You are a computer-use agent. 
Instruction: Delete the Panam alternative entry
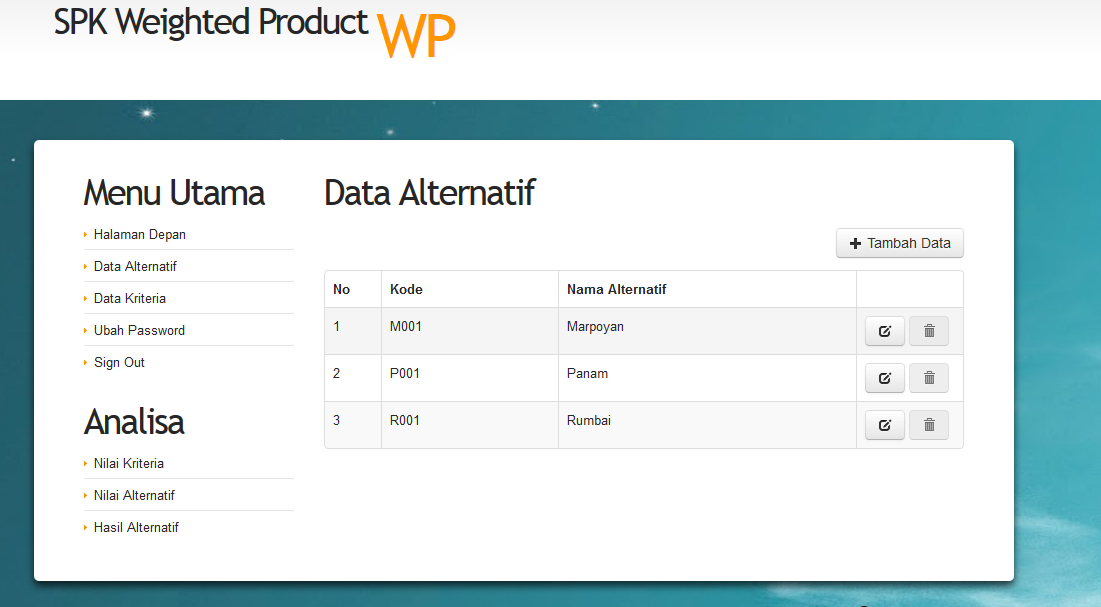[x=929, y=378]
